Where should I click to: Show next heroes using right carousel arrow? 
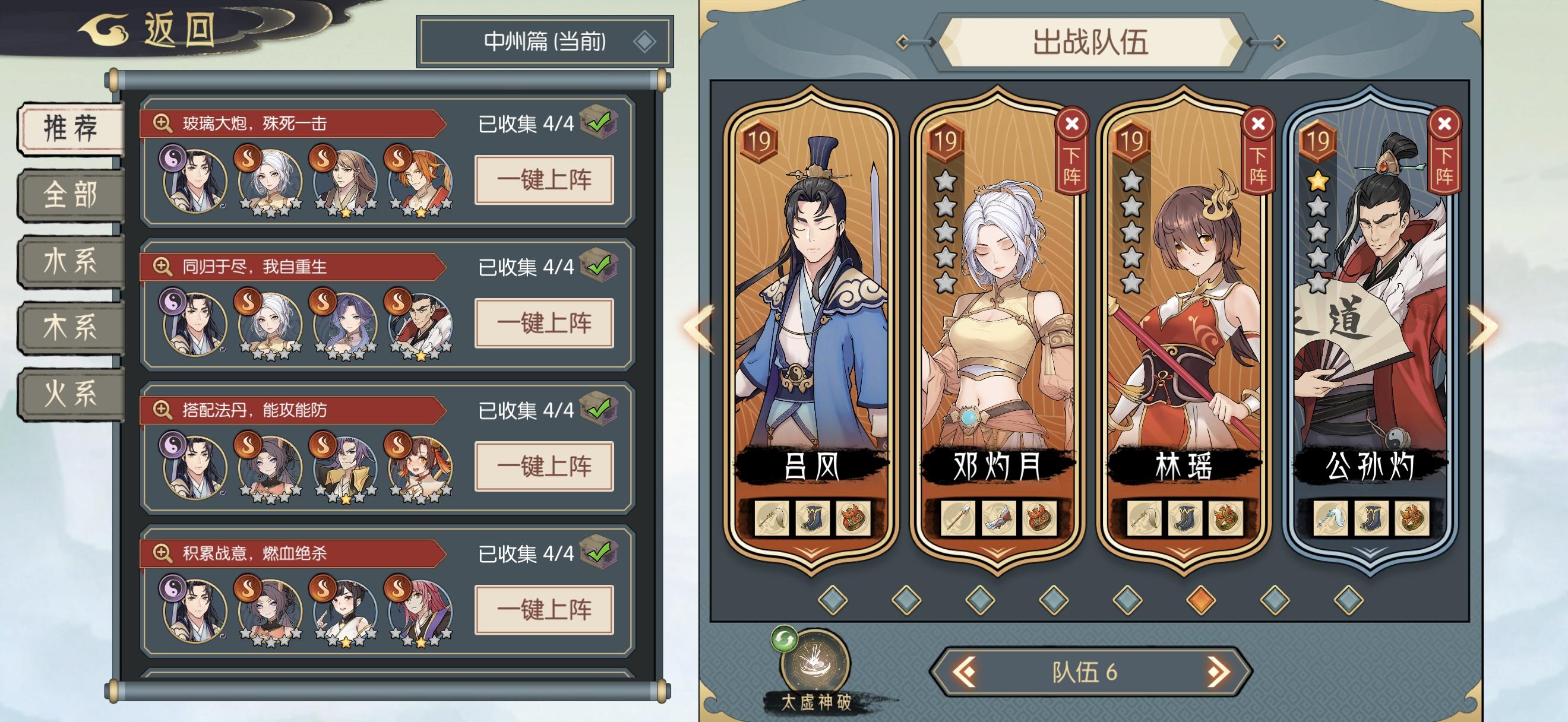click(1482, 328)
